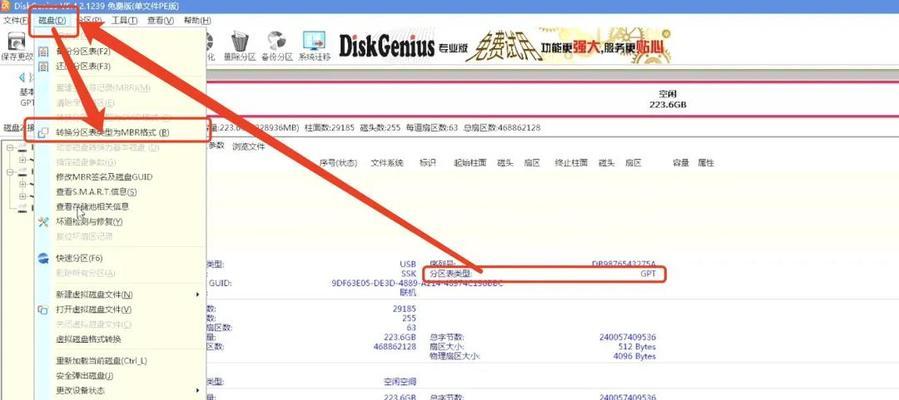The image size is (899, 400).
Task: Choose 备份分区表(F2) from the menu
Action: pyautogui.click(x=83, y=52)
